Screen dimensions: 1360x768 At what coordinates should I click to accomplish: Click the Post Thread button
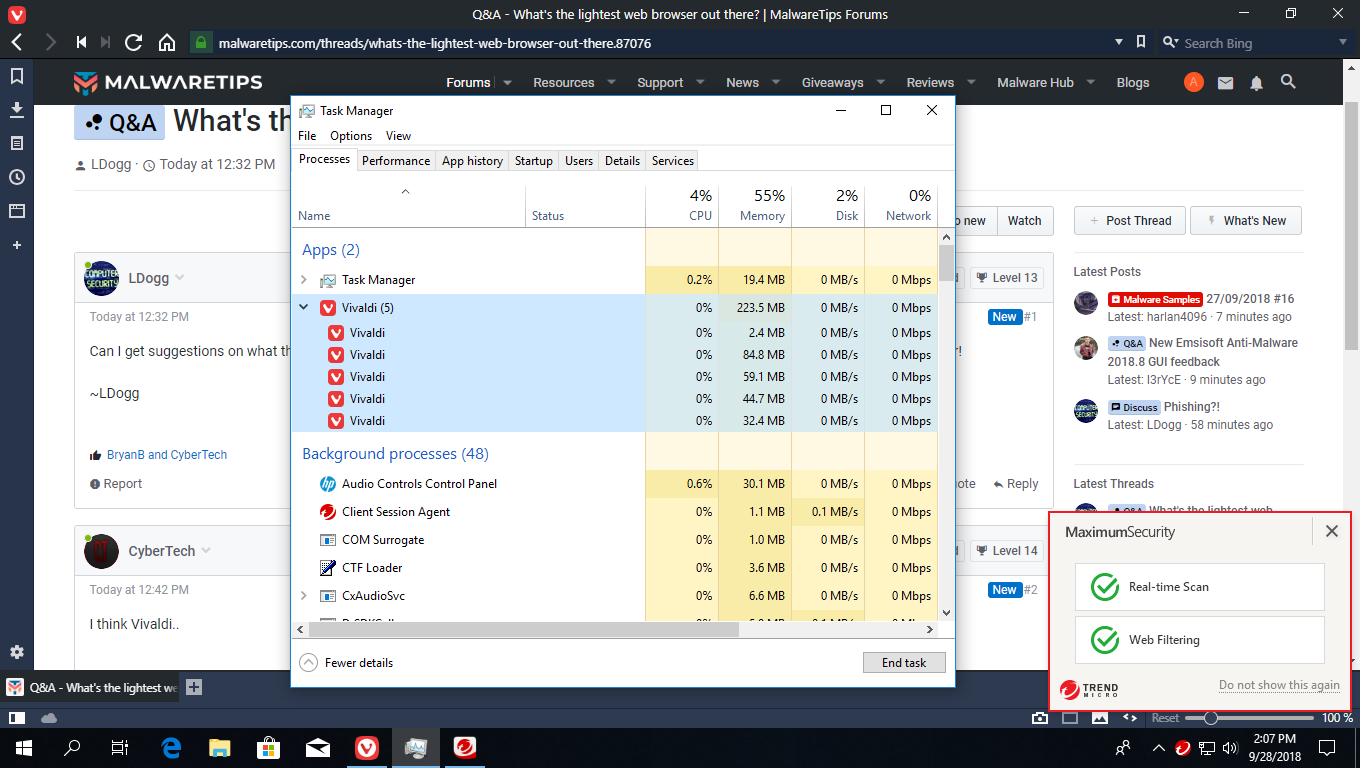[x=1130, y=221]
